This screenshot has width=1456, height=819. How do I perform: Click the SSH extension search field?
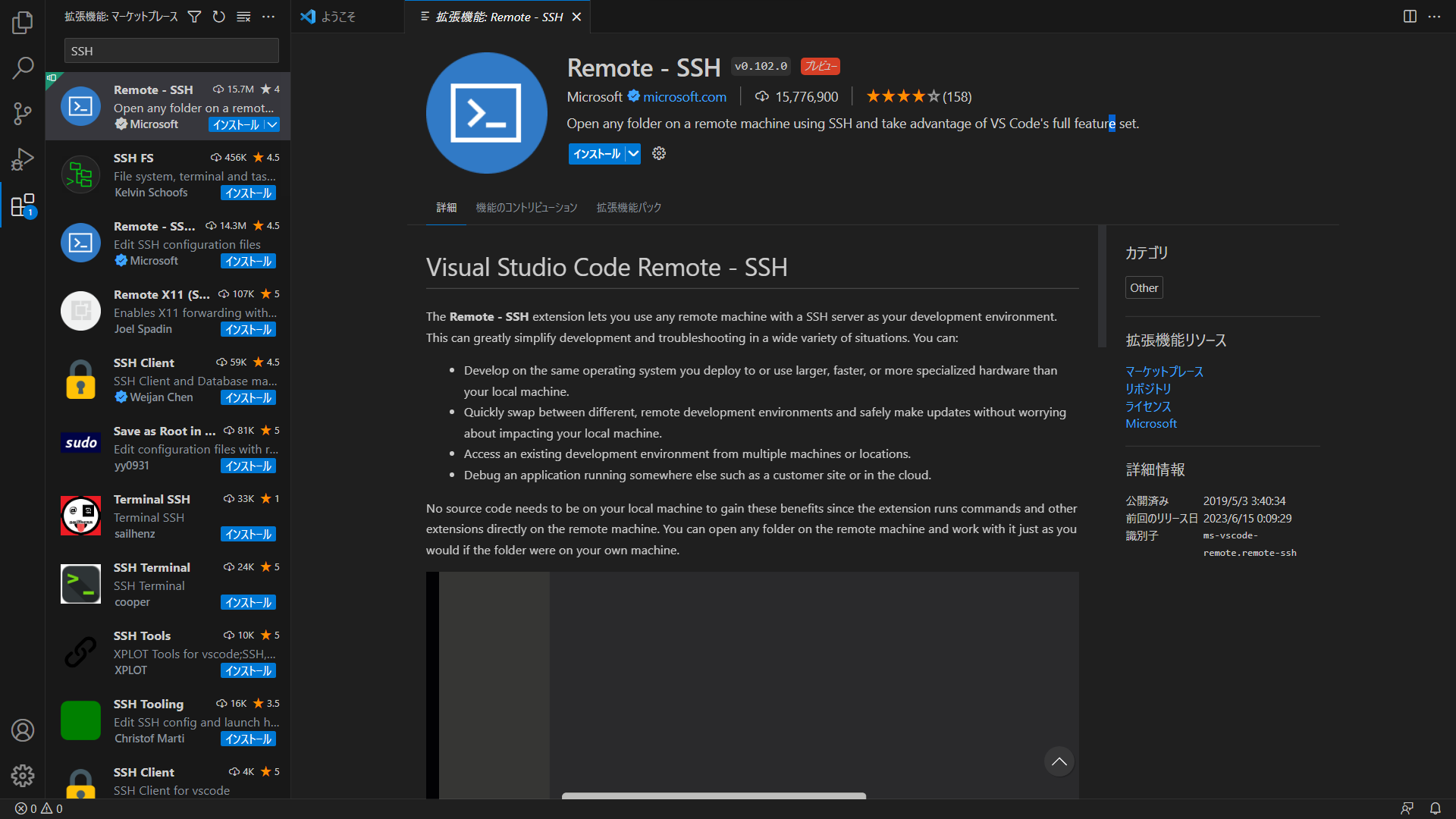click(171, 51)
